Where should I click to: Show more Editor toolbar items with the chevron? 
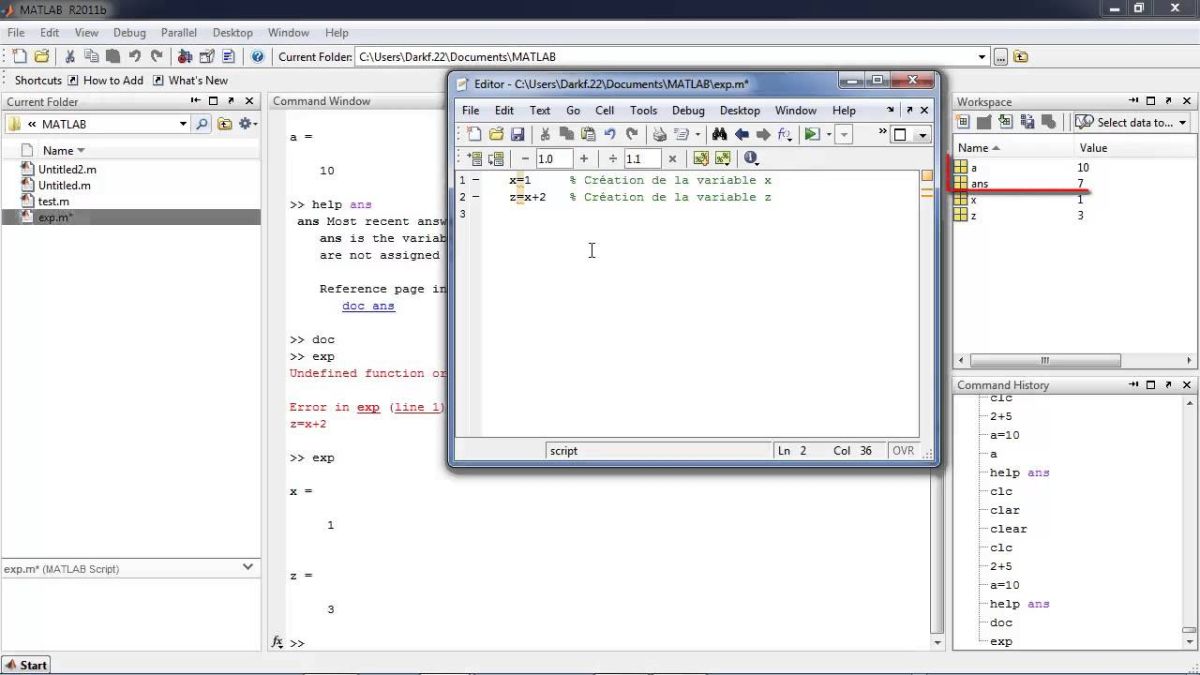point(882,131)
